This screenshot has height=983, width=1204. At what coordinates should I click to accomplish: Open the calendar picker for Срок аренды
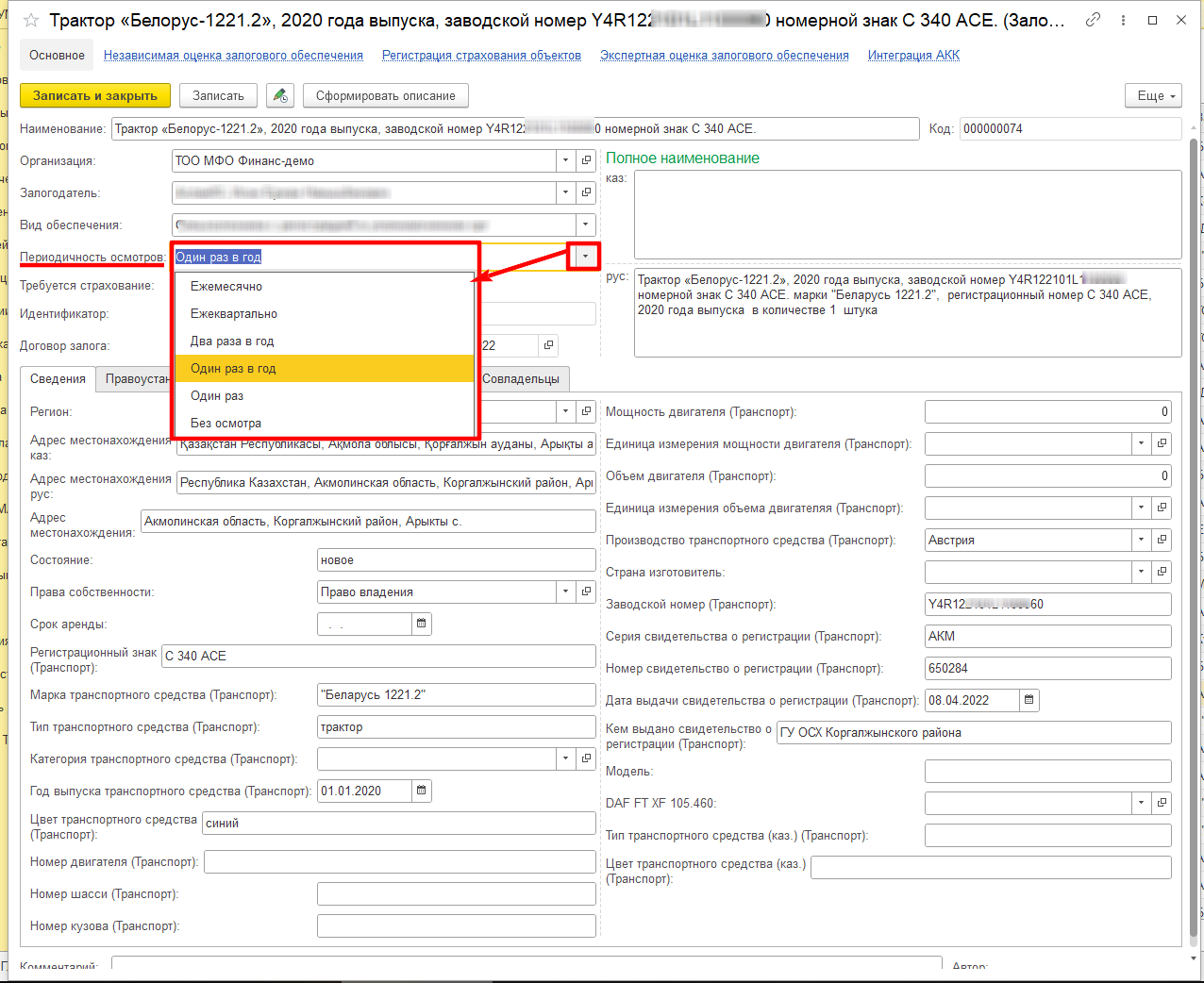coord(422,624)
